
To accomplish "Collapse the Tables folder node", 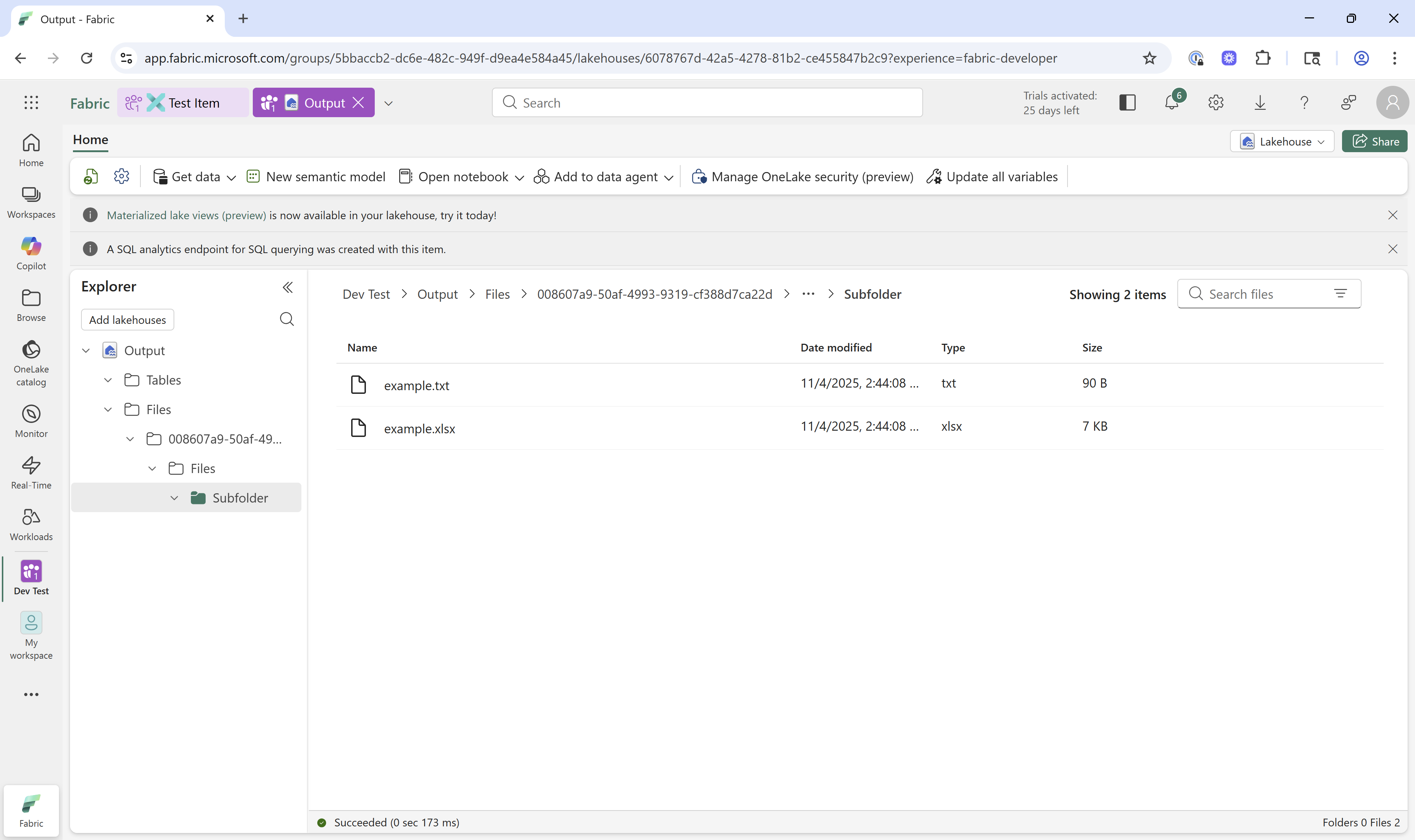I will click(x=108, y=380).
